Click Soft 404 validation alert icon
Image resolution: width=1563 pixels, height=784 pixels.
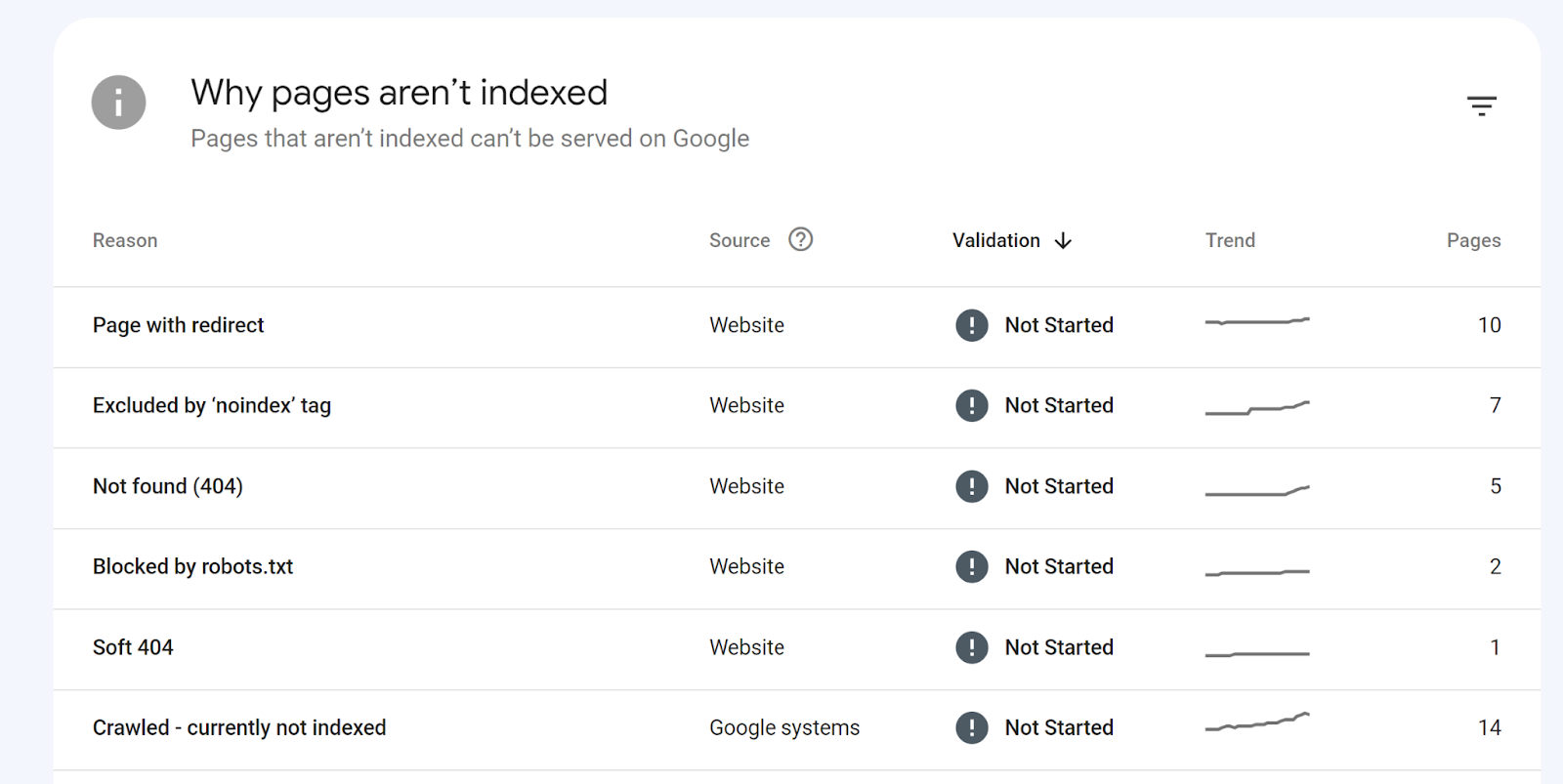pyautogui.click(x=971, y=647)
